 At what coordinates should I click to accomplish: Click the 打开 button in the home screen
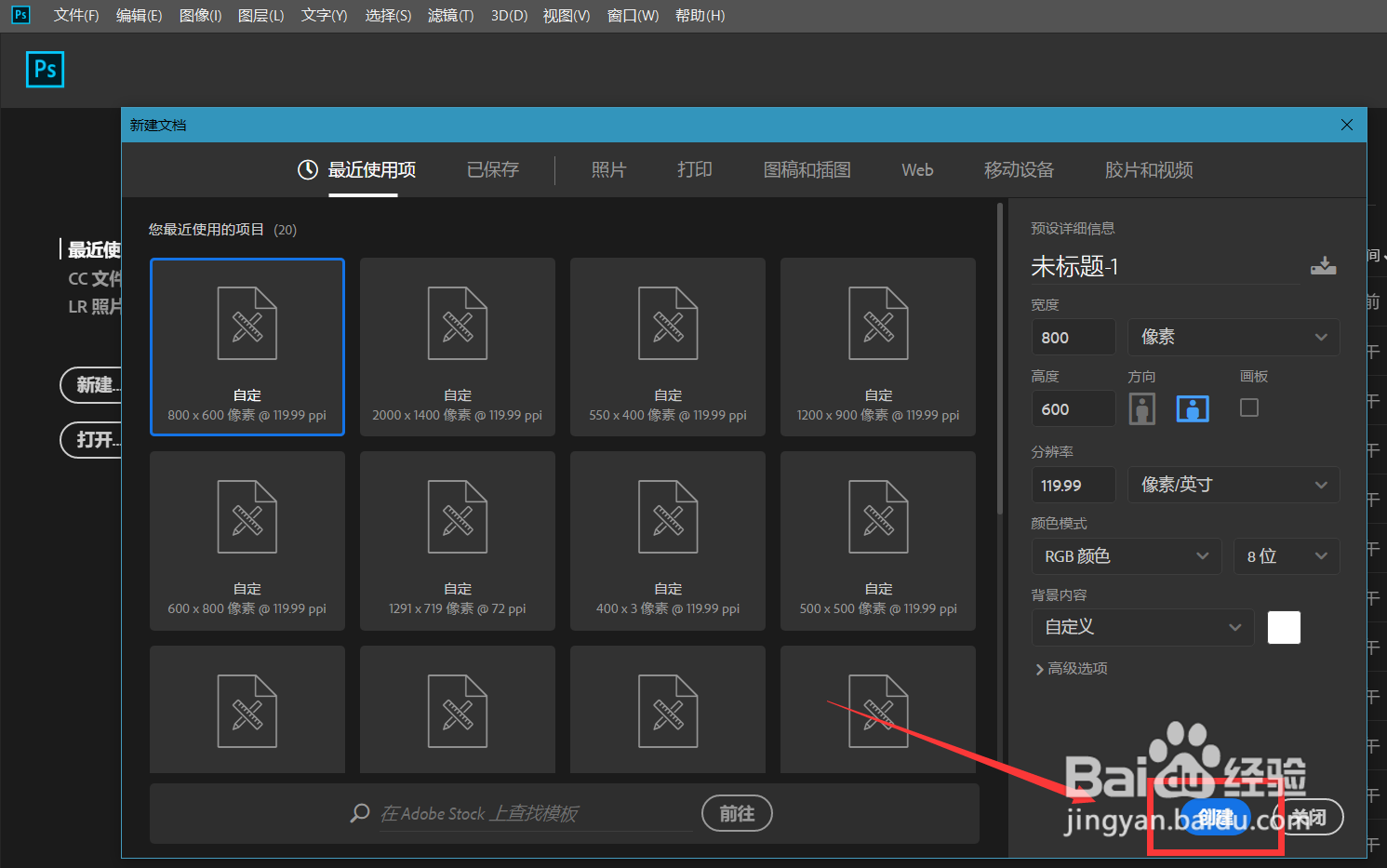tap(91, 439)
